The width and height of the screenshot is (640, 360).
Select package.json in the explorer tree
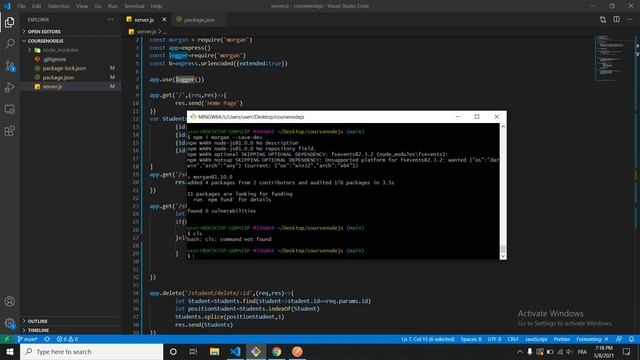58,77
